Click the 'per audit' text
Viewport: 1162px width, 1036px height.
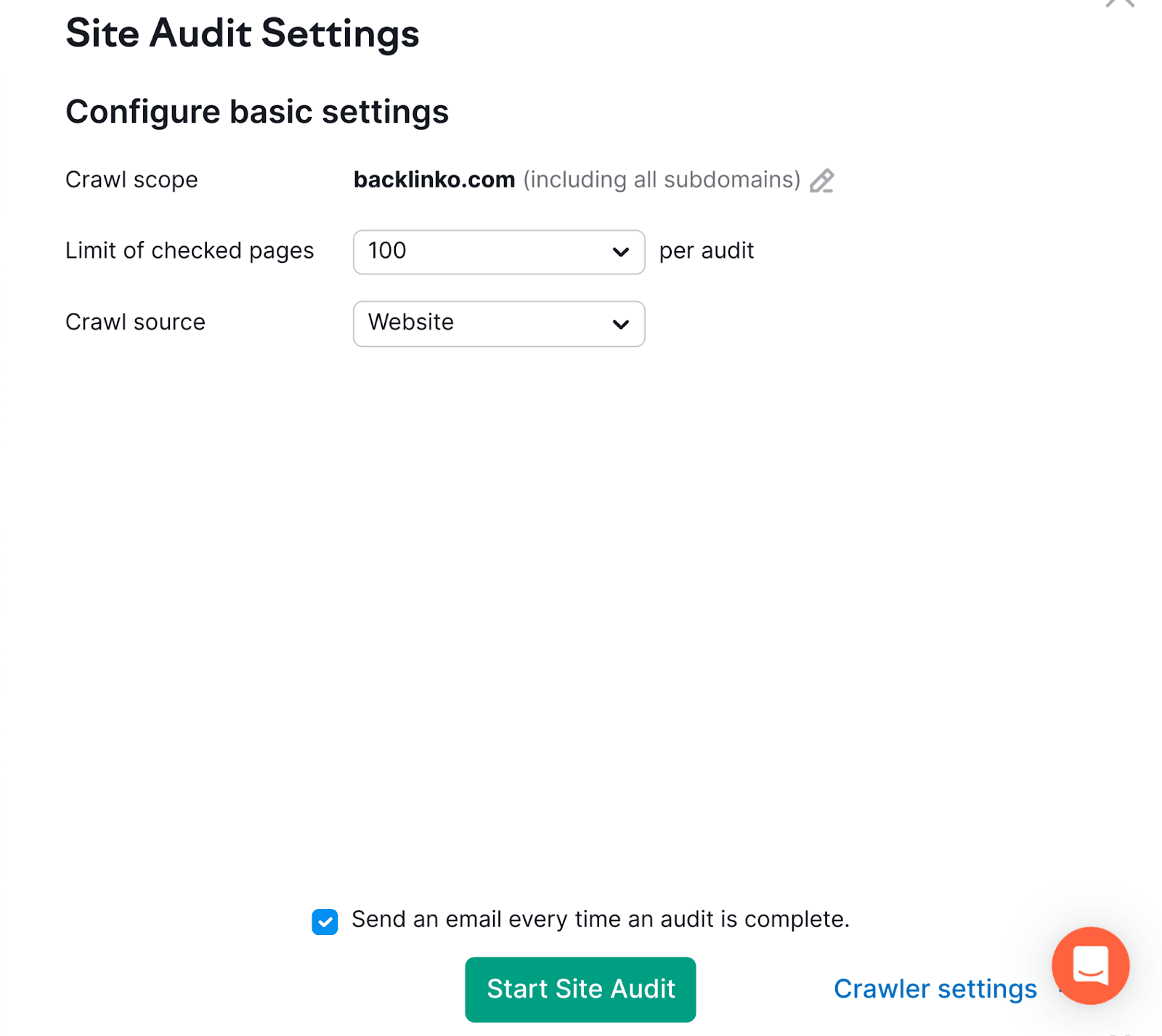tap(707, 250)
